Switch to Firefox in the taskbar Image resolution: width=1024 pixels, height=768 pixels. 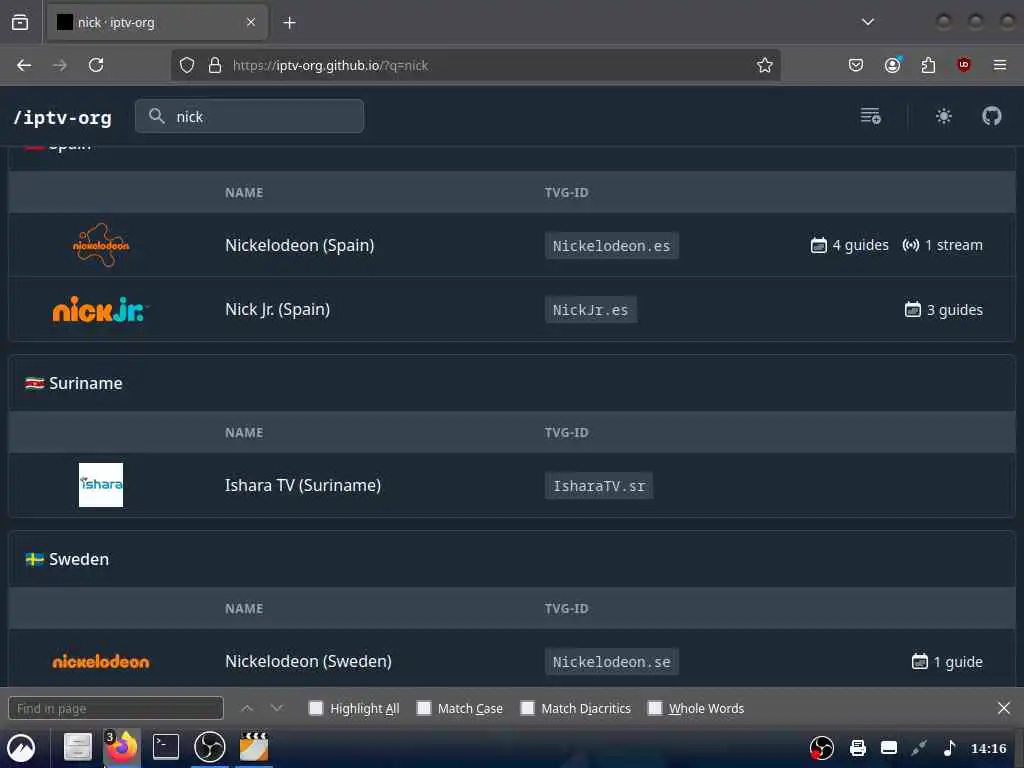click(122, 746)
